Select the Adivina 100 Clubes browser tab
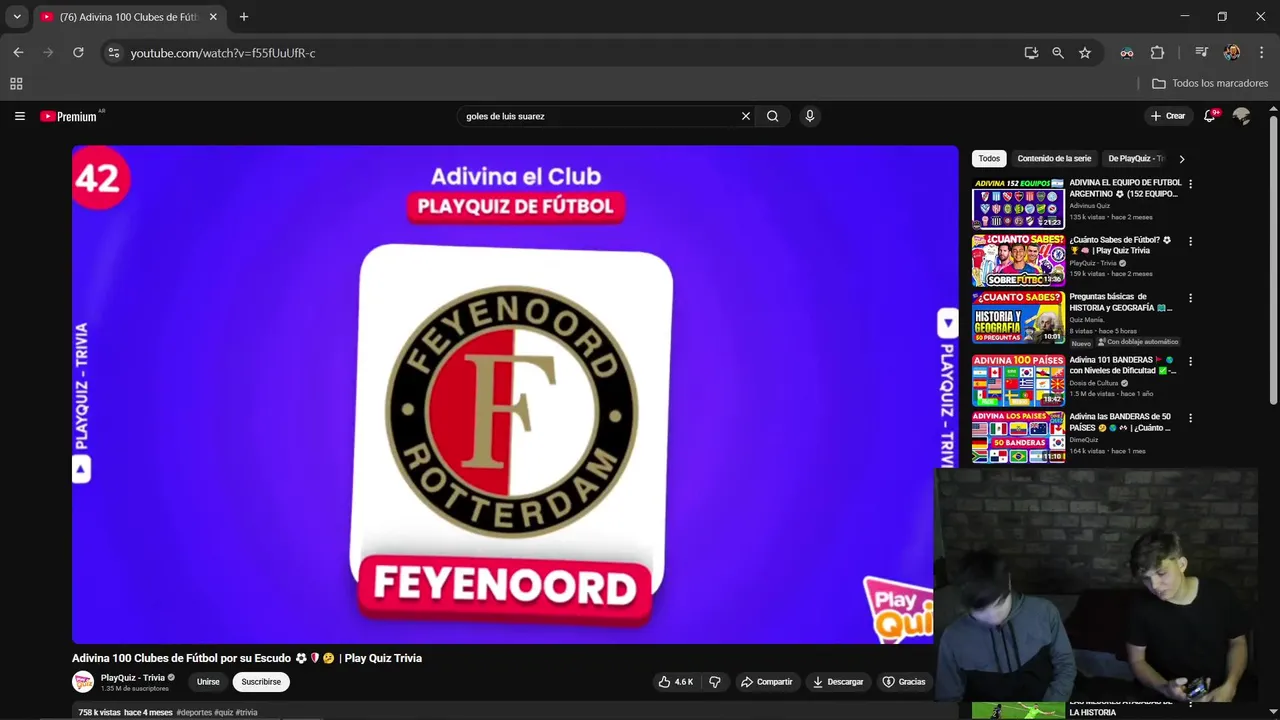Image resolution: width=1280 pixels, height=720 pixels. click(x=128, y=17)
